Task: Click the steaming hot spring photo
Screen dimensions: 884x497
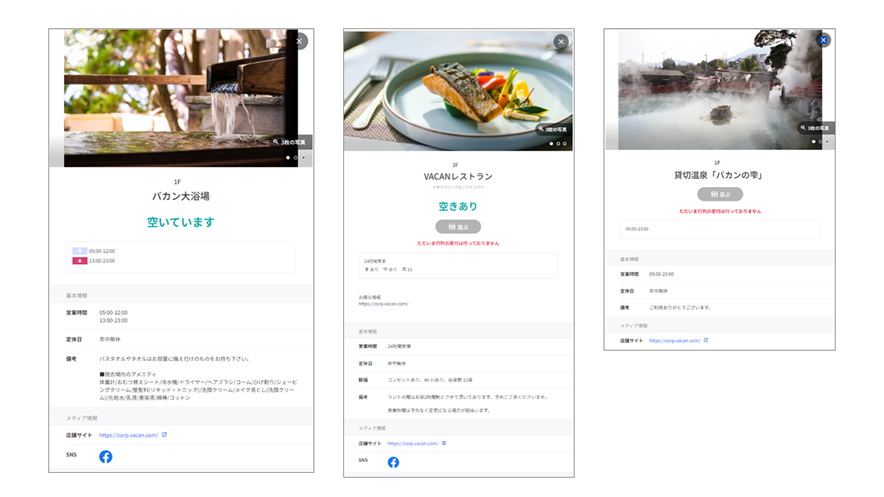Action: pos(710,90)
